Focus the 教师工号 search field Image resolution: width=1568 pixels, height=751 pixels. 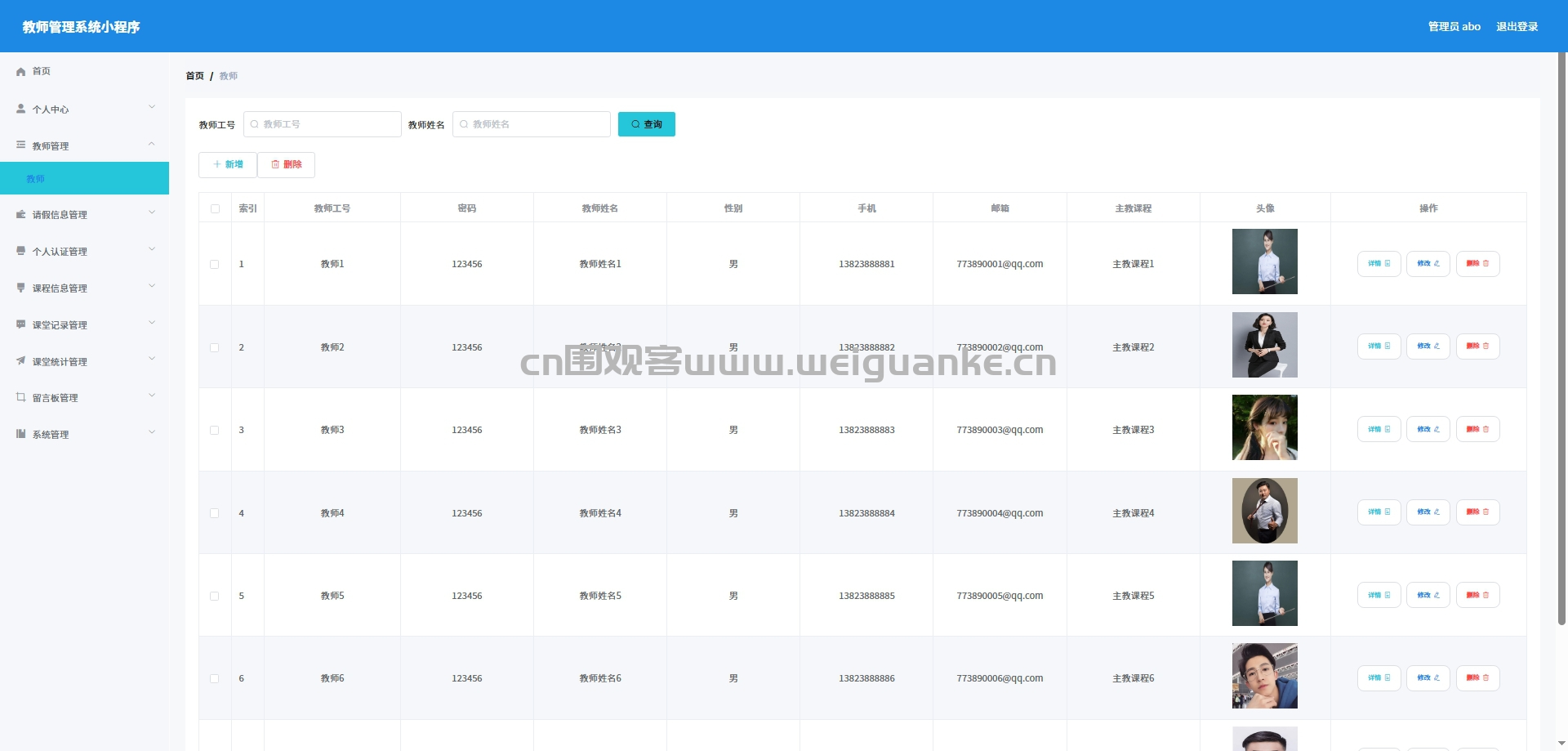[x=322, y=124]
